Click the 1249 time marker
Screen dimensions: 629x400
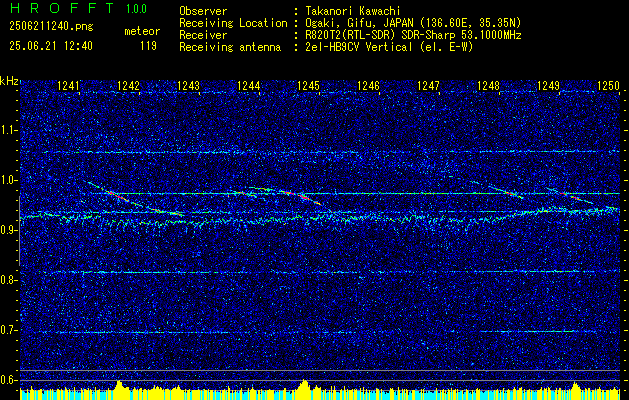click(548, 85)
